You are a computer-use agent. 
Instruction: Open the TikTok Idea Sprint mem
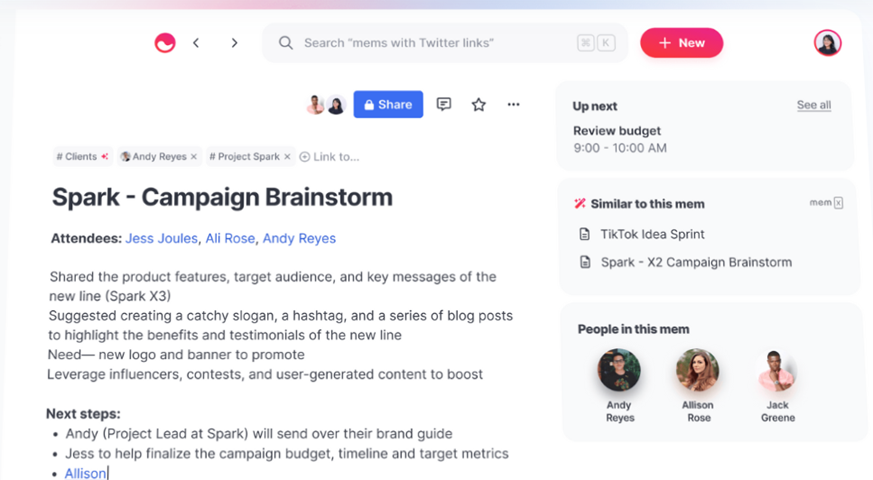pos(652,234)
